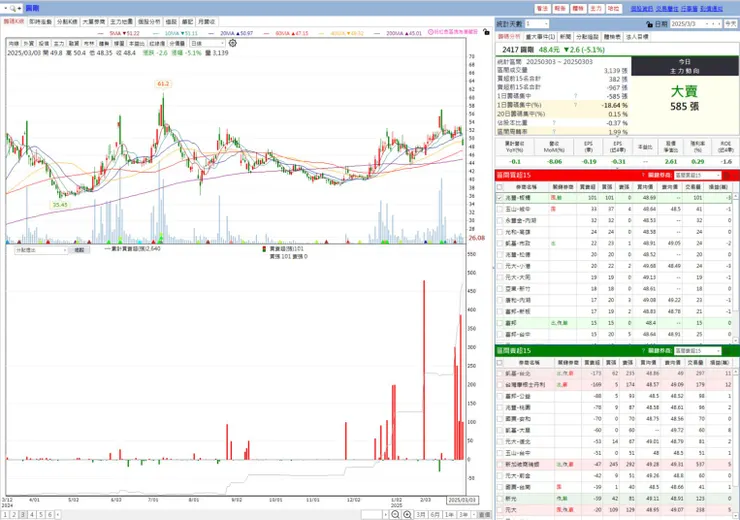Switch to 分點K線 tab
Image resolution: width=740 pixels, height=520 pixels.
click(67, 22)
